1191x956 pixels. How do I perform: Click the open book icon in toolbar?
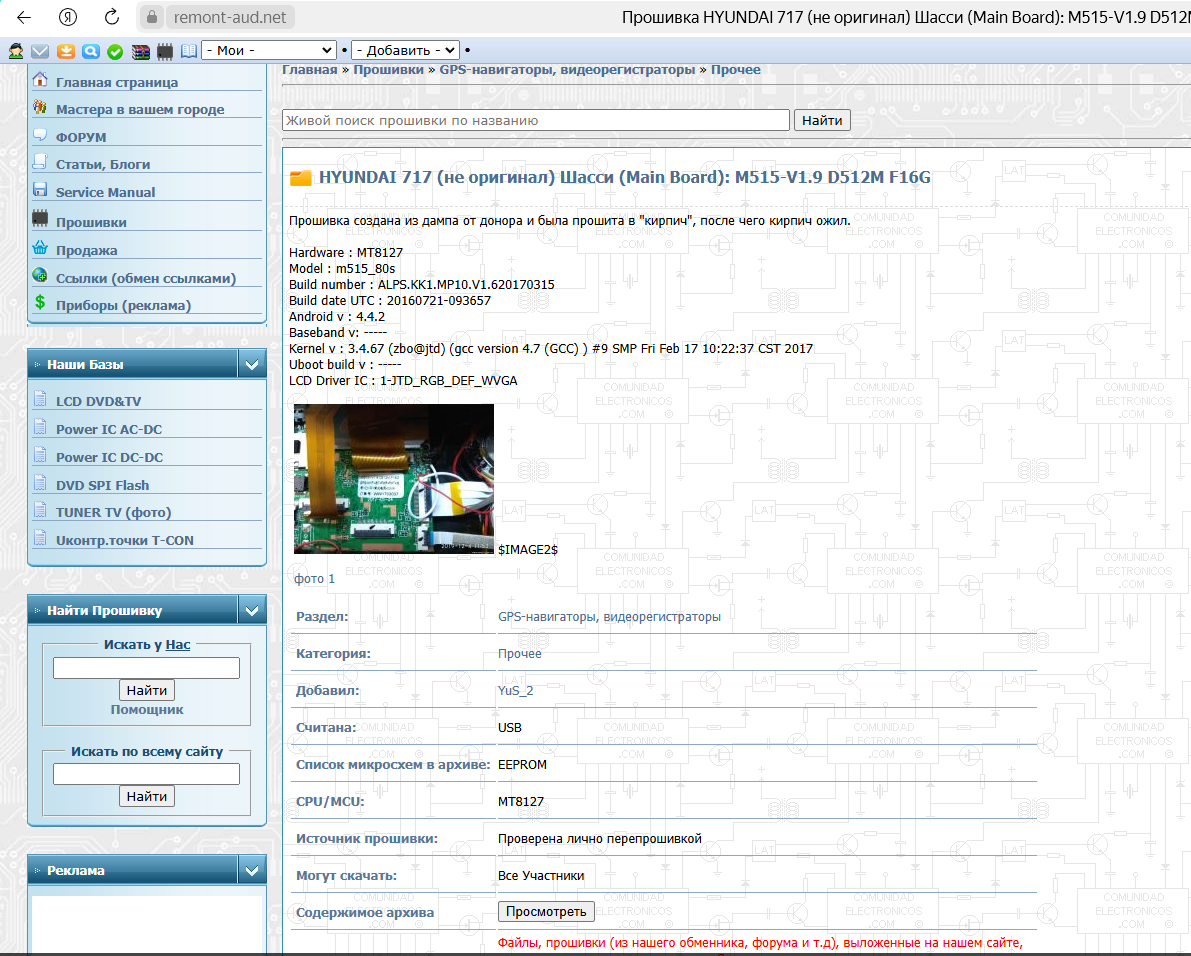[x=189, y=51]
